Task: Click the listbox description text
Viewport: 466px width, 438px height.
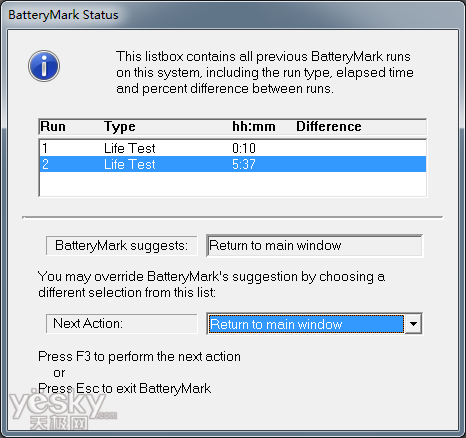Action: point(265,73)
